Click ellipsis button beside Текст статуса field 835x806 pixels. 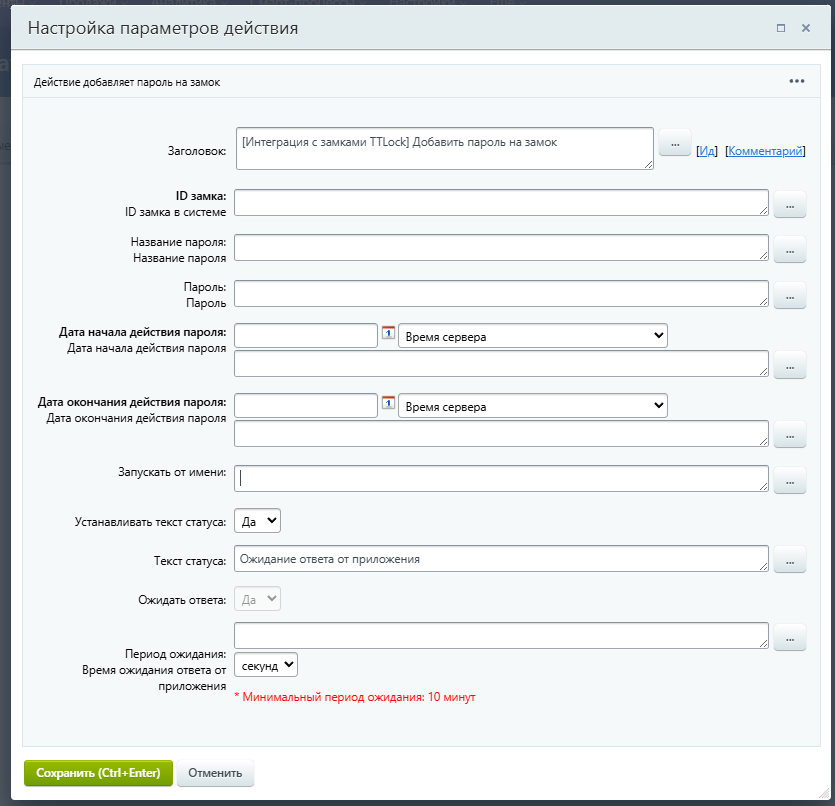pyautogui.click(x=790, y=560)
